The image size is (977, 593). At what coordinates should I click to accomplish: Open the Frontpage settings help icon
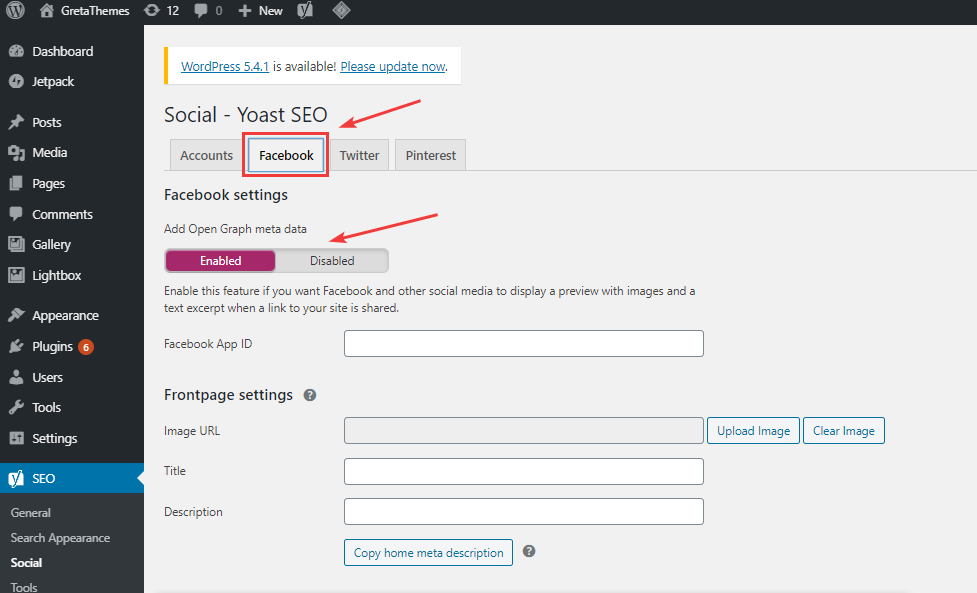pos(310,395)
